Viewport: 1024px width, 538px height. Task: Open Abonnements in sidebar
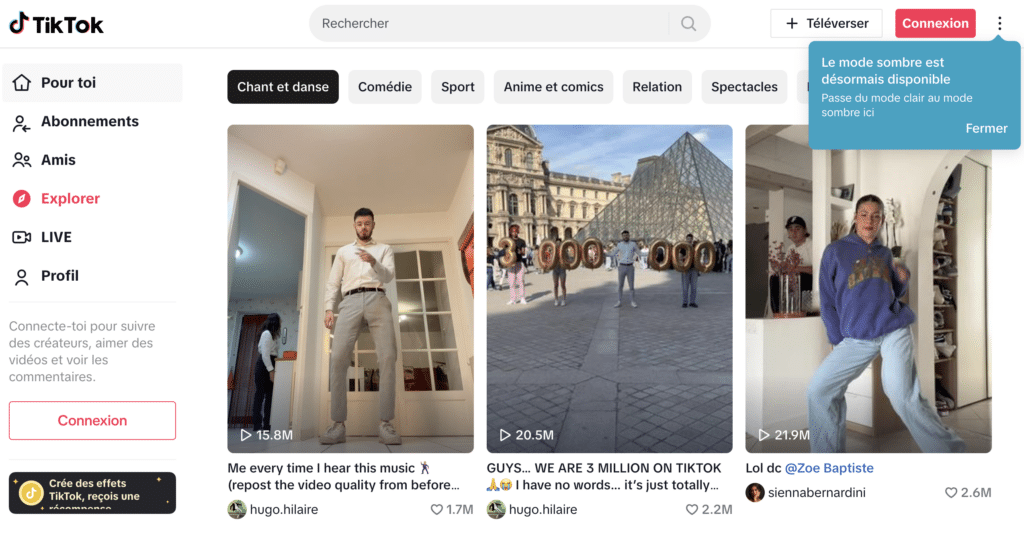click(x=92, y=121)
